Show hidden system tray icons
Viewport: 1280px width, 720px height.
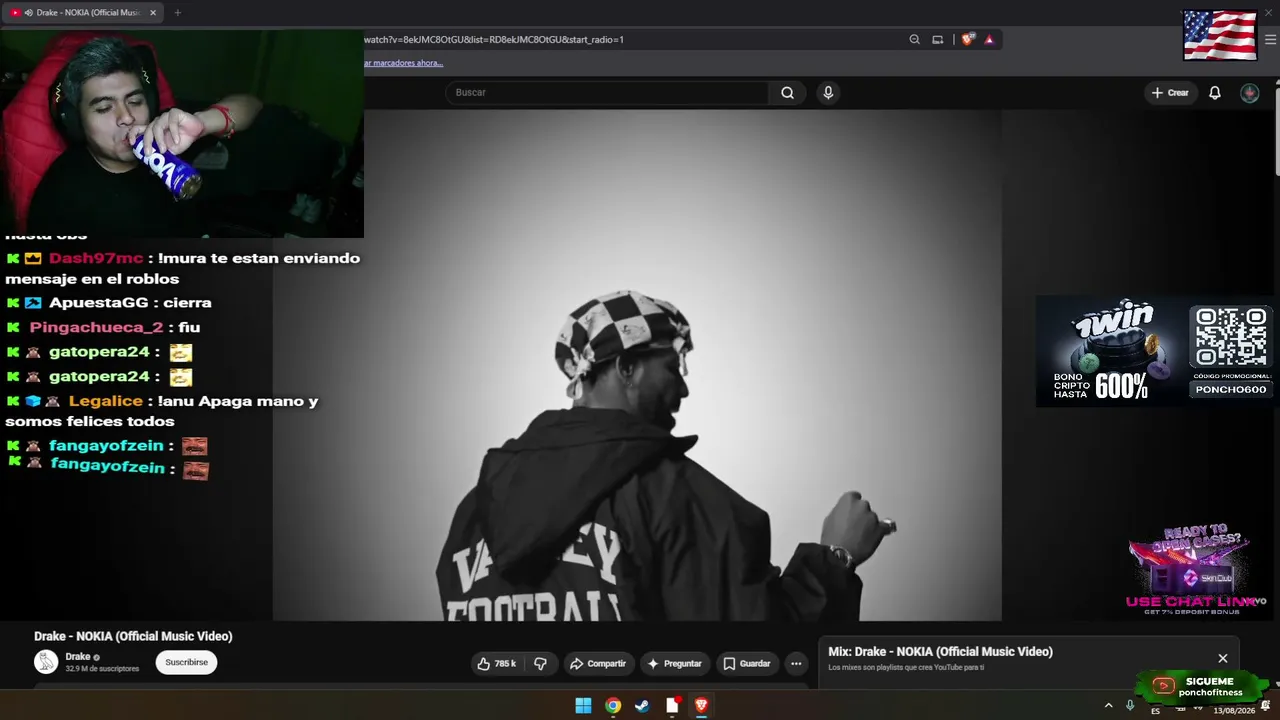(x=1108, y=706)
